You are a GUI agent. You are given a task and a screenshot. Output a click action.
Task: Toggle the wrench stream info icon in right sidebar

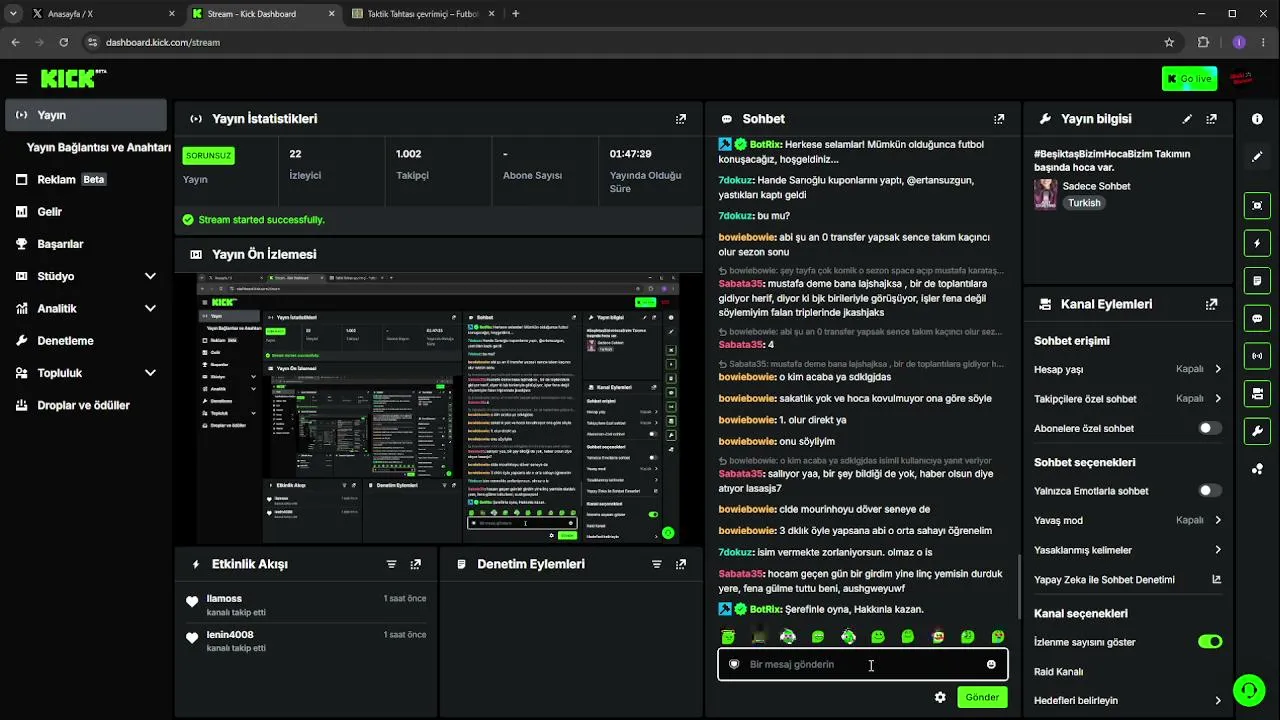click(x=1257, y=432)
